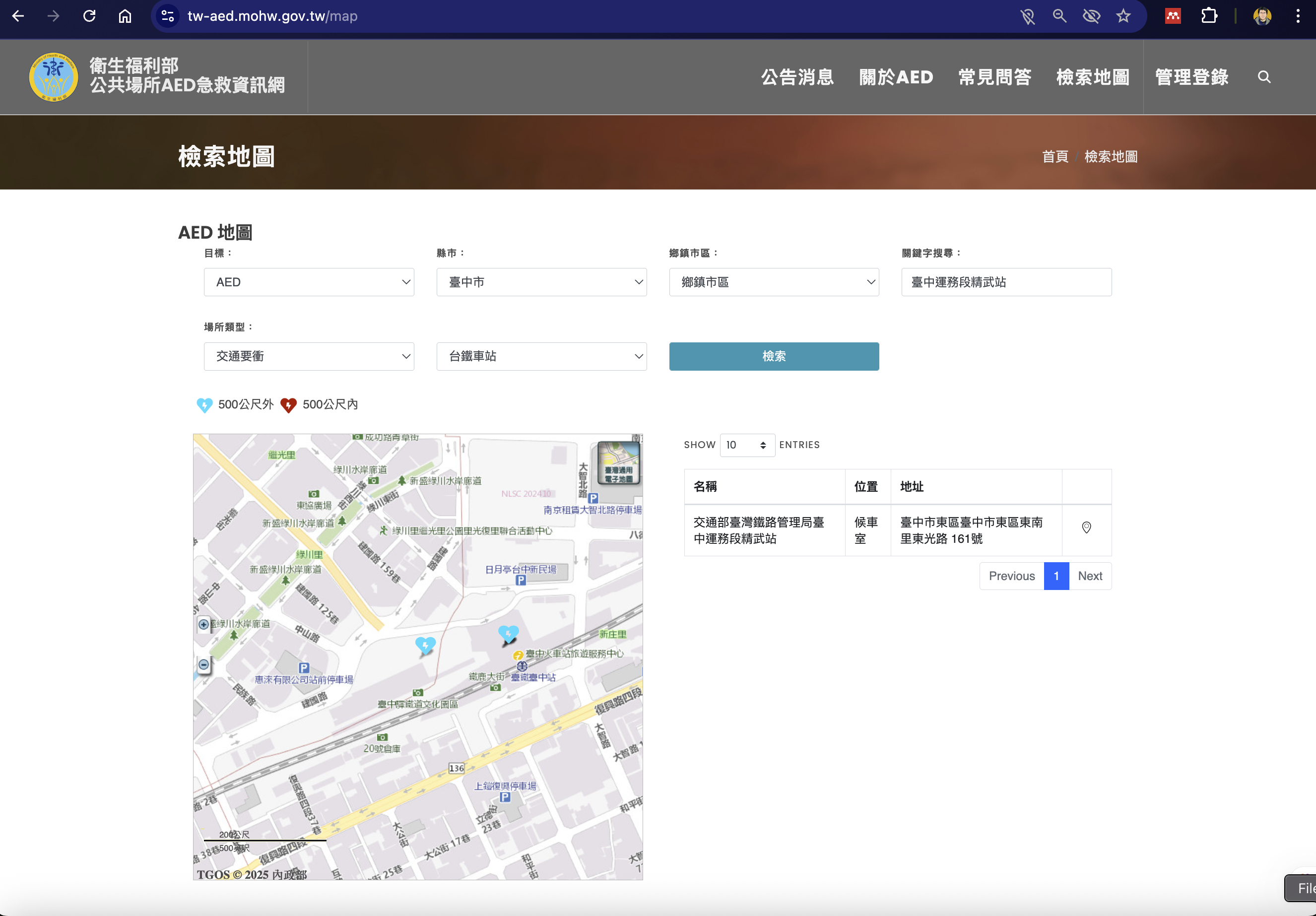Open the 常見問答 menu item

995,77
